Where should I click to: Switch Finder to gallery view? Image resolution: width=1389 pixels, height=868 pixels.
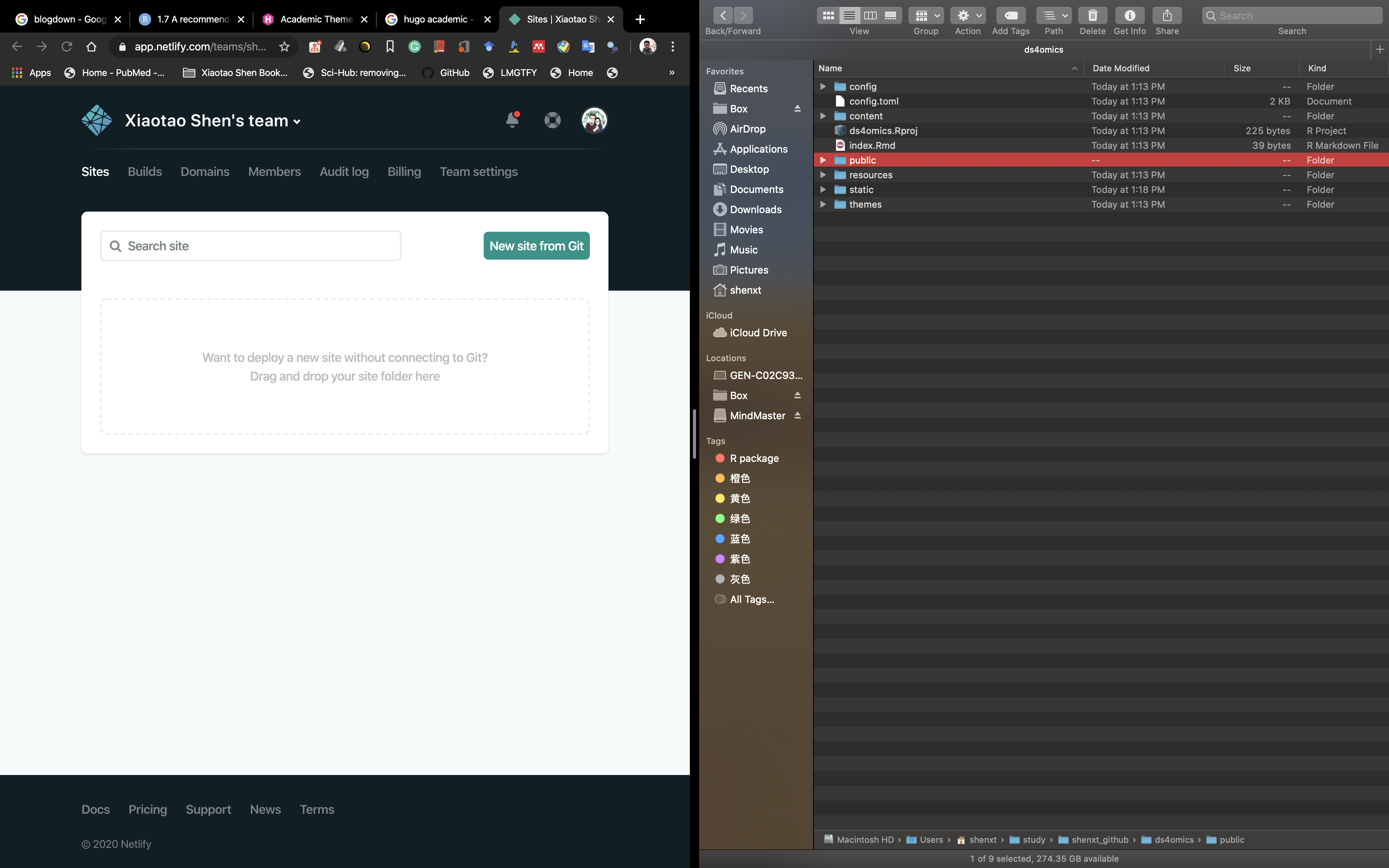[x=890, y=15]
